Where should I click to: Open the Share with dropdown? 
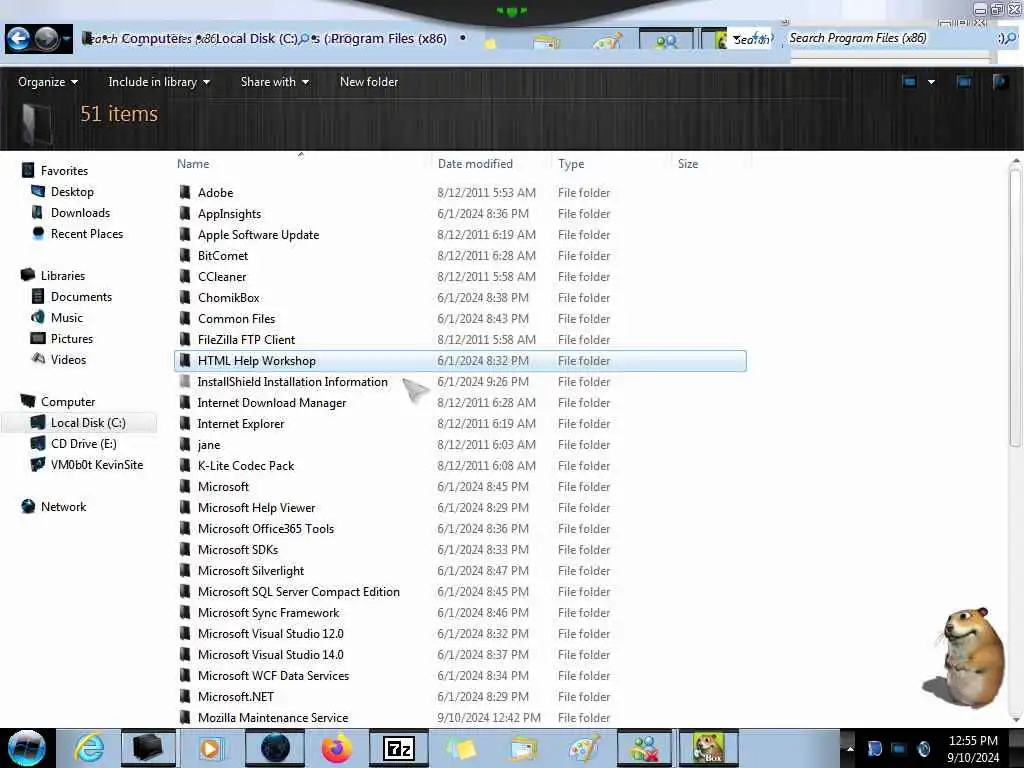pos(274,82)
